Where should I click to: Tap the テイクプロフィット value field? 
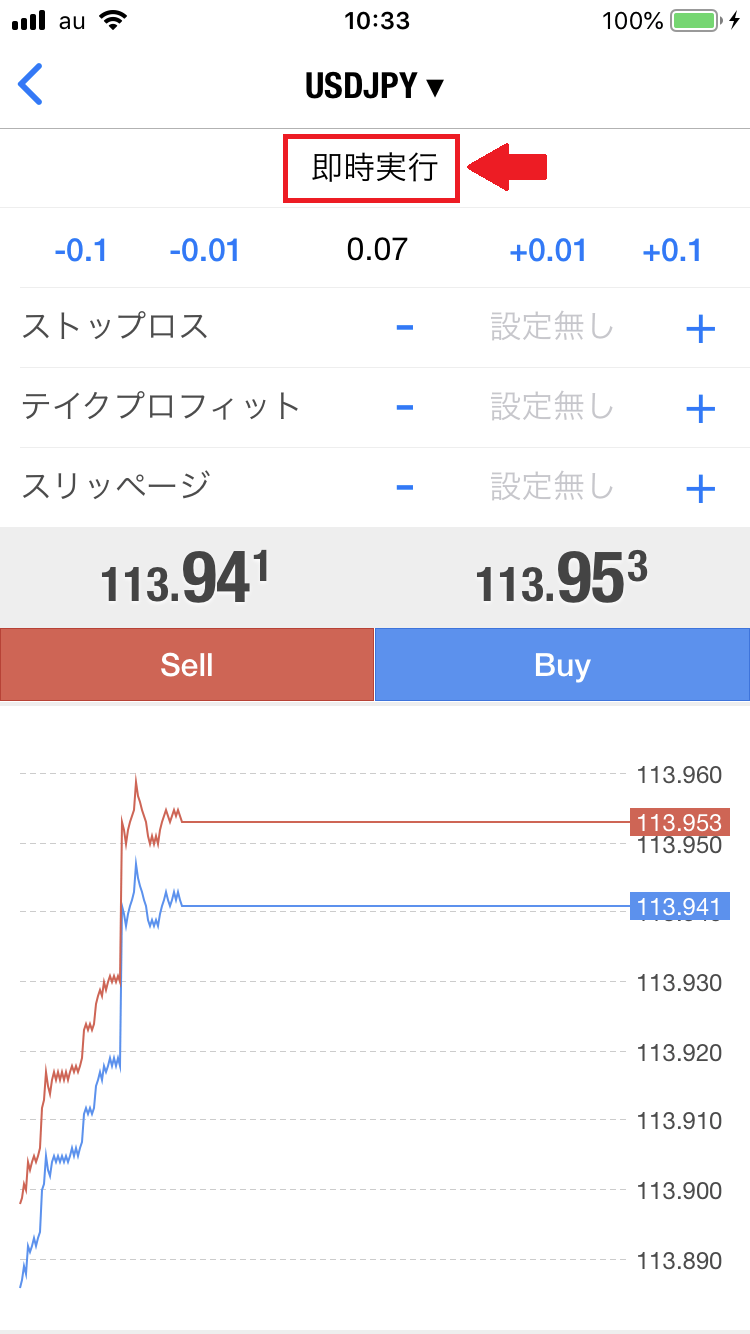point(552,407)
